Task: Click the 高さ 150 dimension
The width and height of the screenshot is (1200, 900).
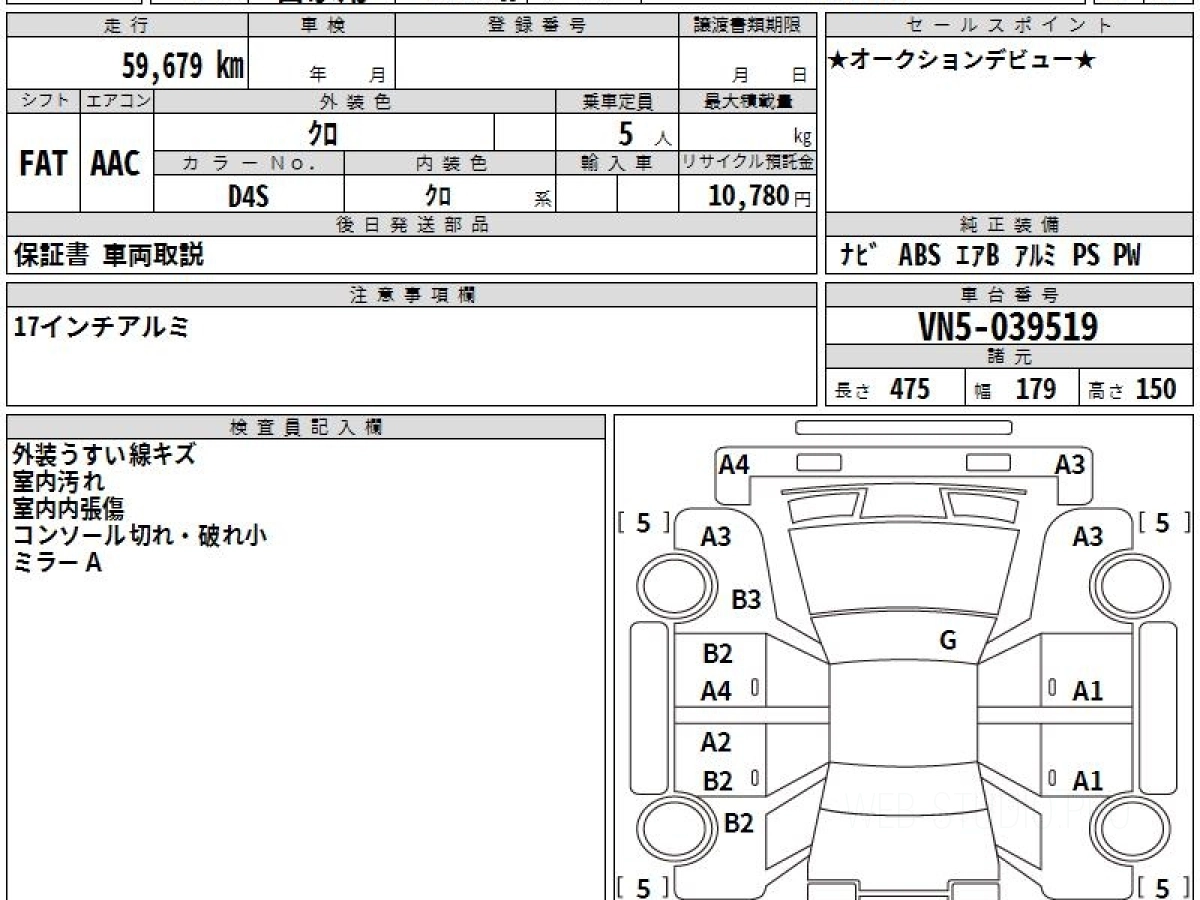Action: tap(1133, 389)
